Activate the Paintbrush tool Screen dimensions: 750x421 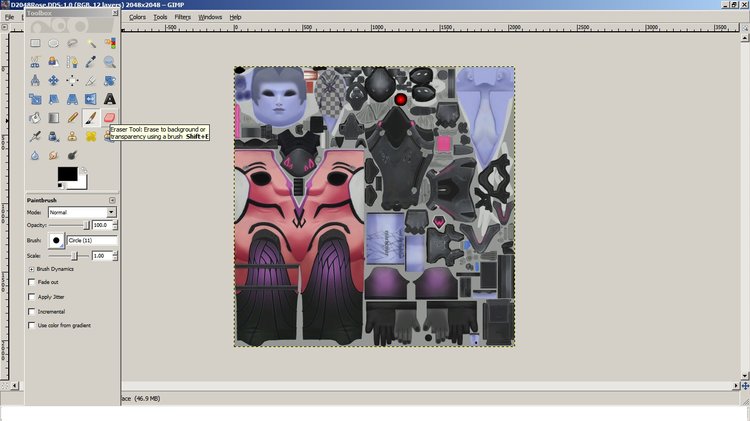point(91,118)
